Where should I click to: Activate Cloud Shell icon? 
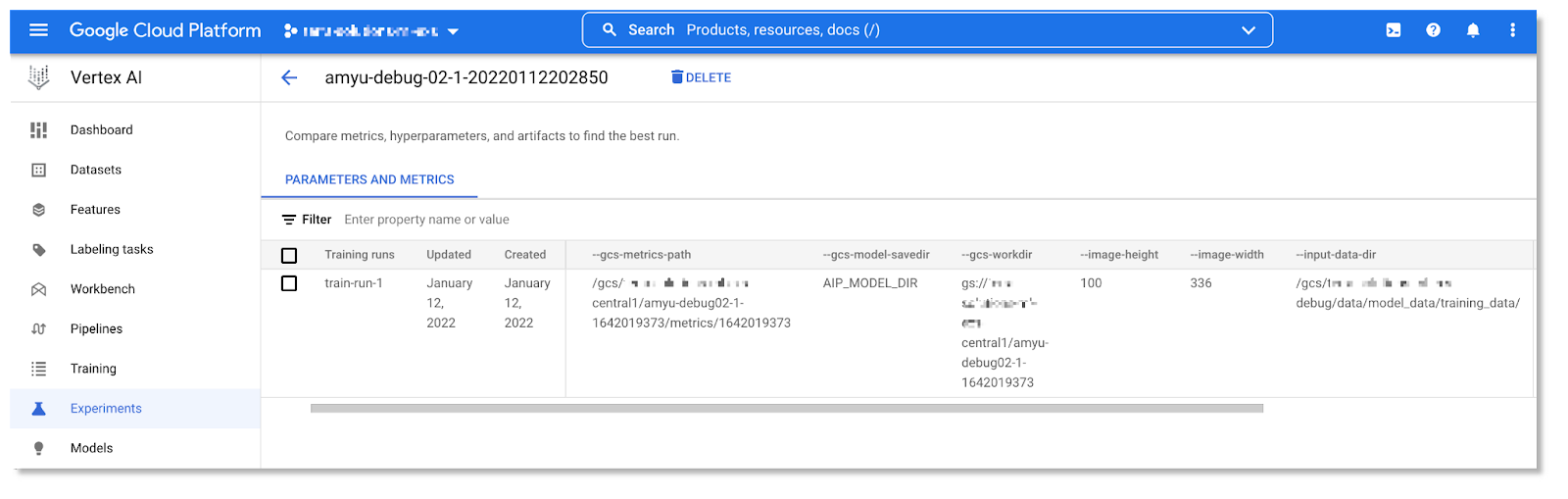point(1393,30)
